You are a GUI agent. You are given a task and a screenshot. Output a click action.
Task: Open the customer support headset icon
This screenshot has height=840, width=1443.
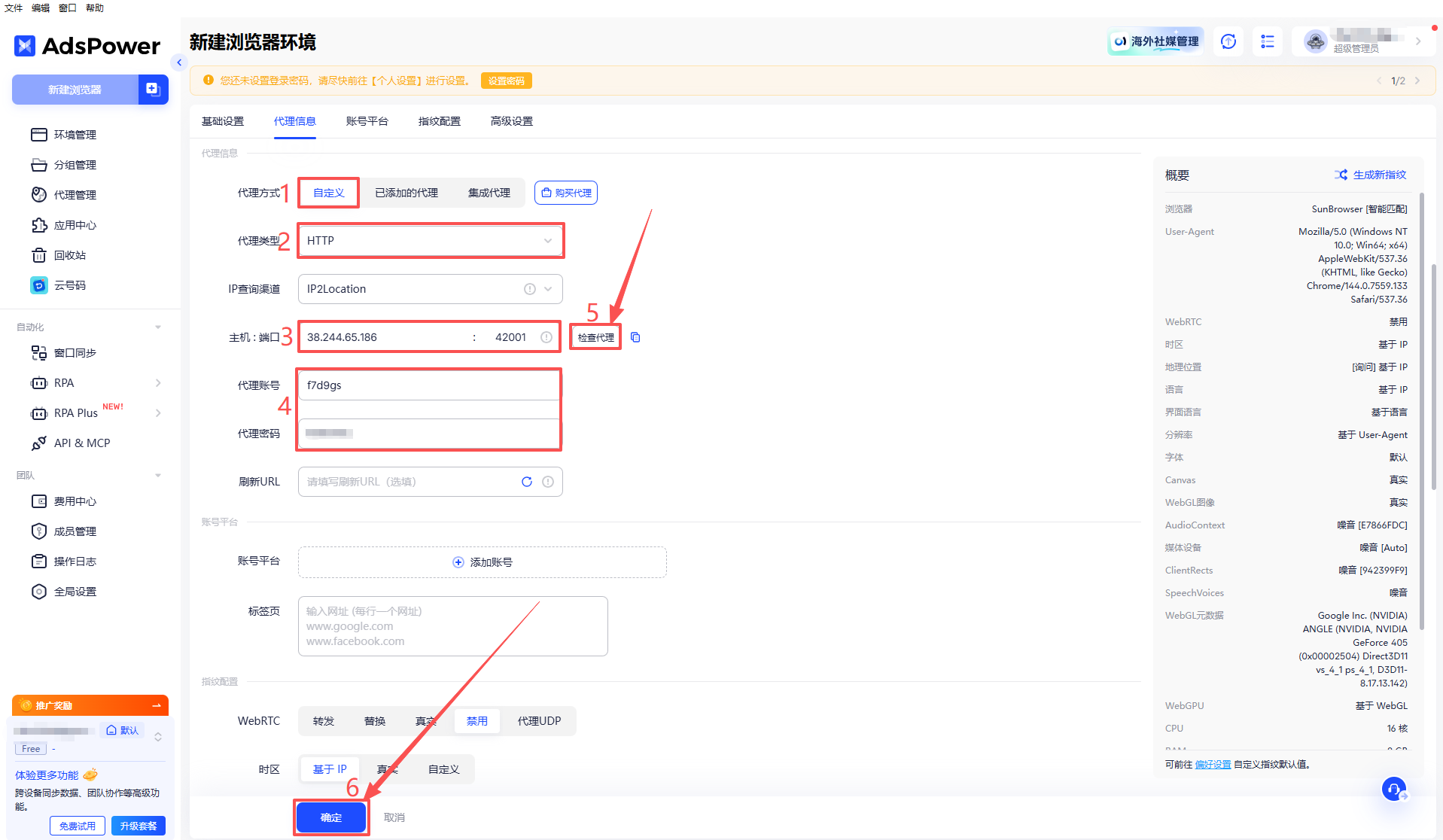pos(1394,789)
